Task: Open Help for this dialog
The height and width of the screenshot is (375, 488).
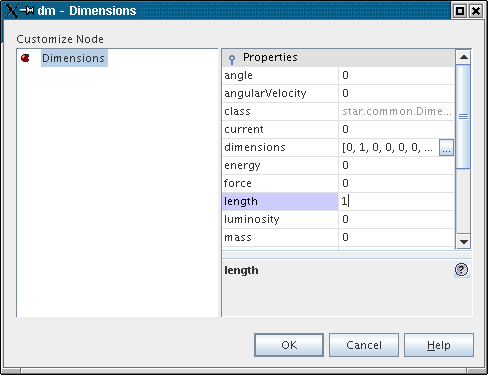Action: [x=439, y=345]
